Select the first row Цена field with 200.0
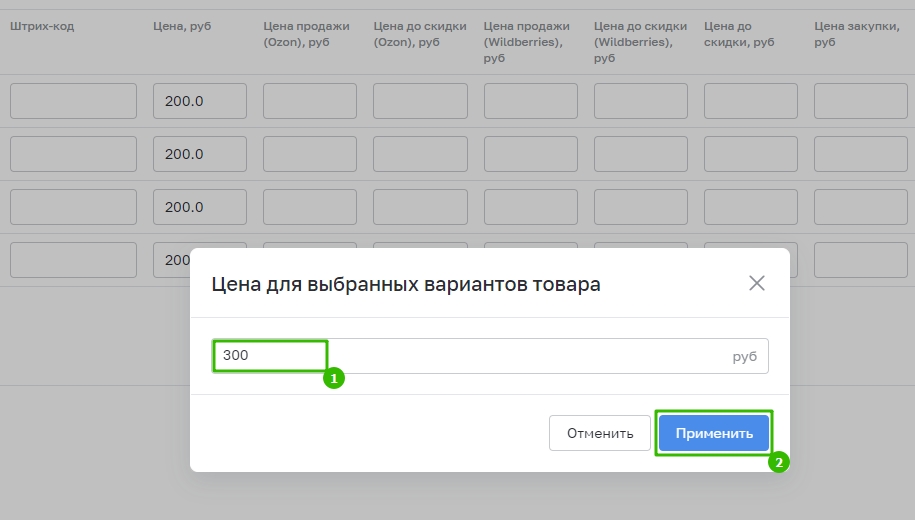The image size is (915, 520). pyautogui.click(x=200, y=101)
